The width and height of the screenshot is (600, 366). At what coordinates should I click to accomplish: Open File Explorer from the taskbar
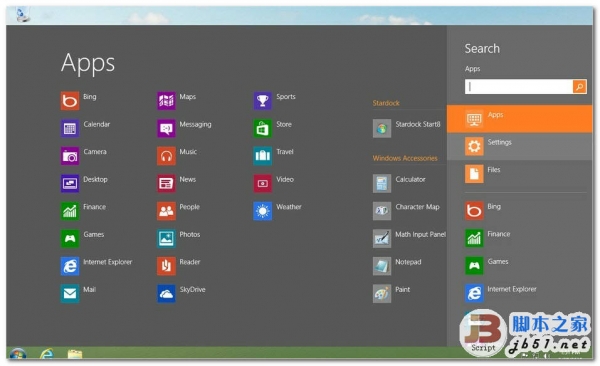click(x=75, y=354)
